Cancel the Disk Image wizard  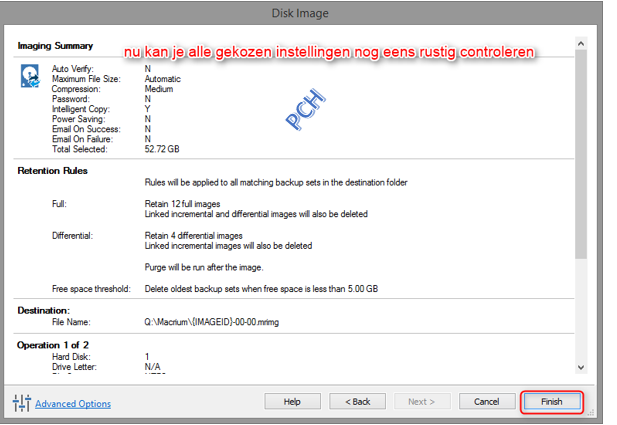(x=487, y=402)
